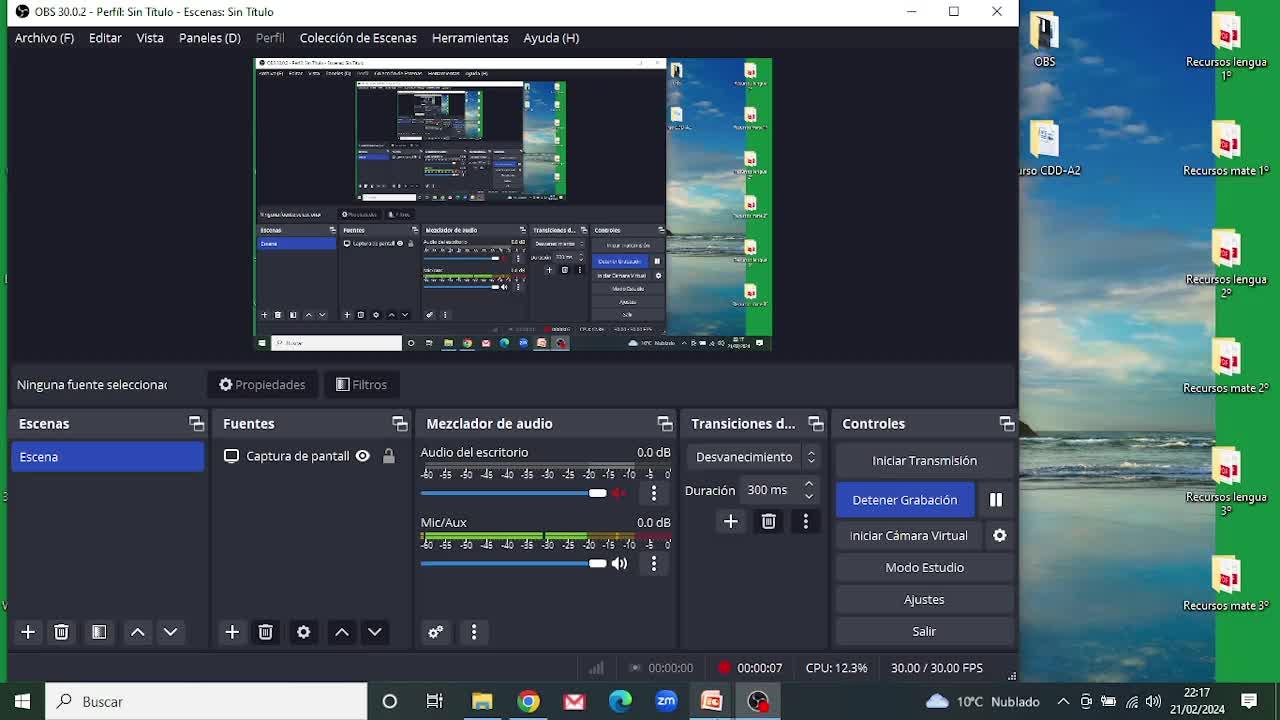This screenshot has height=720, width=1280.
Task: Click the Ajustes button
Action: (x=924, y=600)
